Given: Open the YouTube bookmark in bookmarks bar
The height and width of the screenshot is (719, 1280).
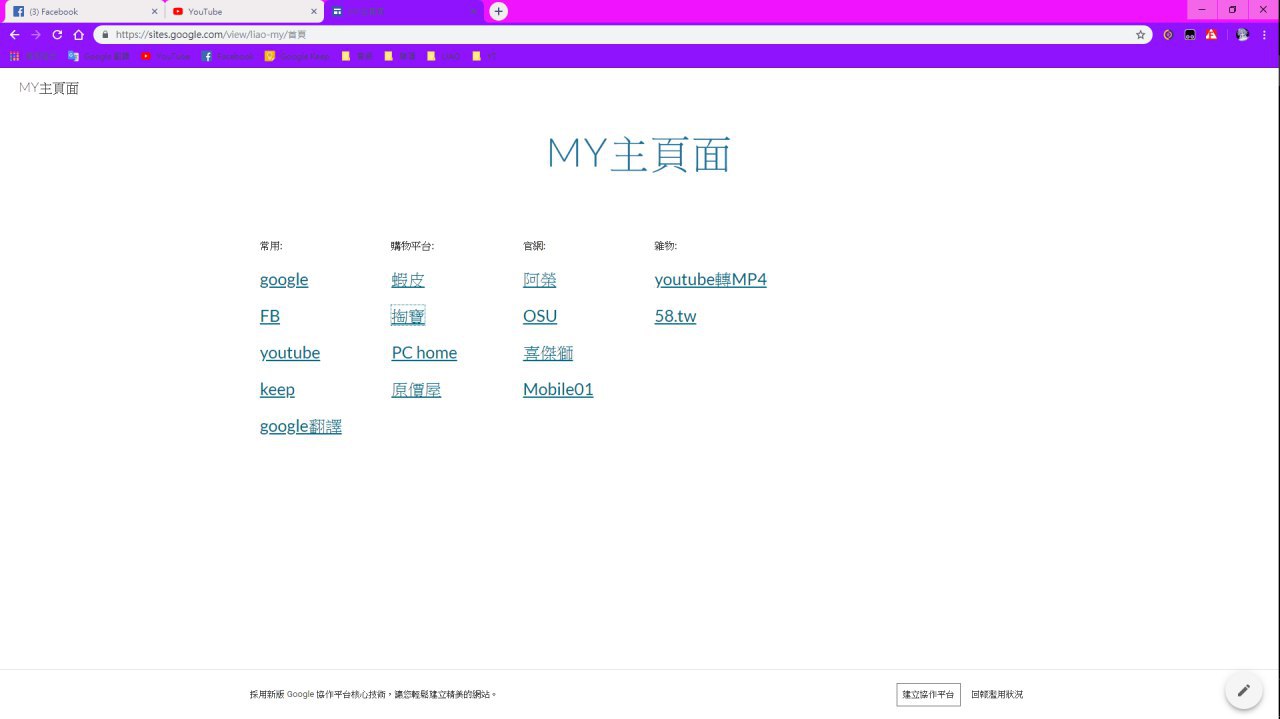Looking at the screenshot, I should 166,56.
